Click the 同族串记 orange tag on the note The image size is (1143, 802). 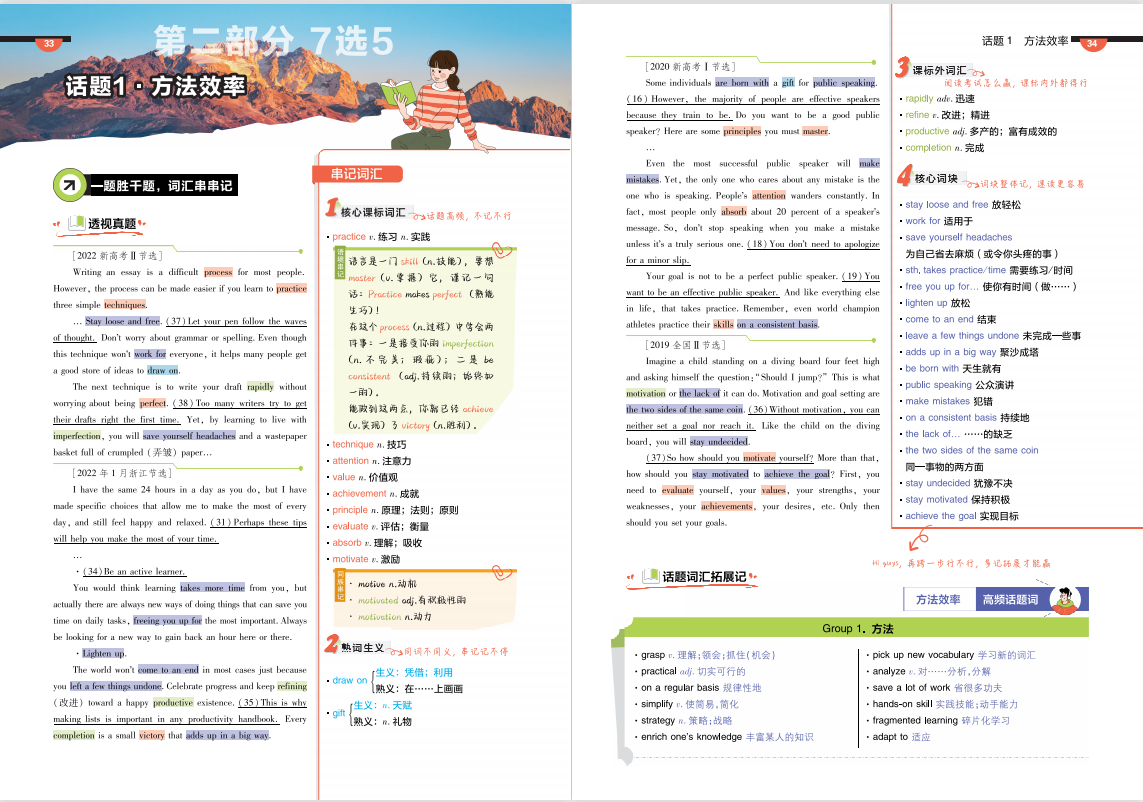(340, 586)
